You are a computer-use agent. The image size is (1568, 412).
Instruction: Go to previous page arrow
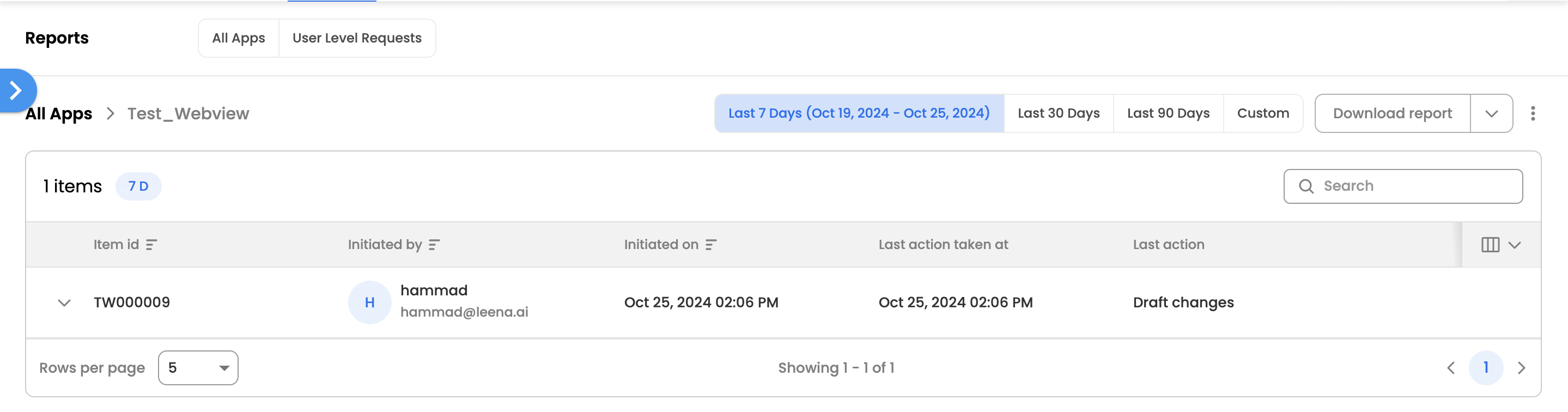1451,367
